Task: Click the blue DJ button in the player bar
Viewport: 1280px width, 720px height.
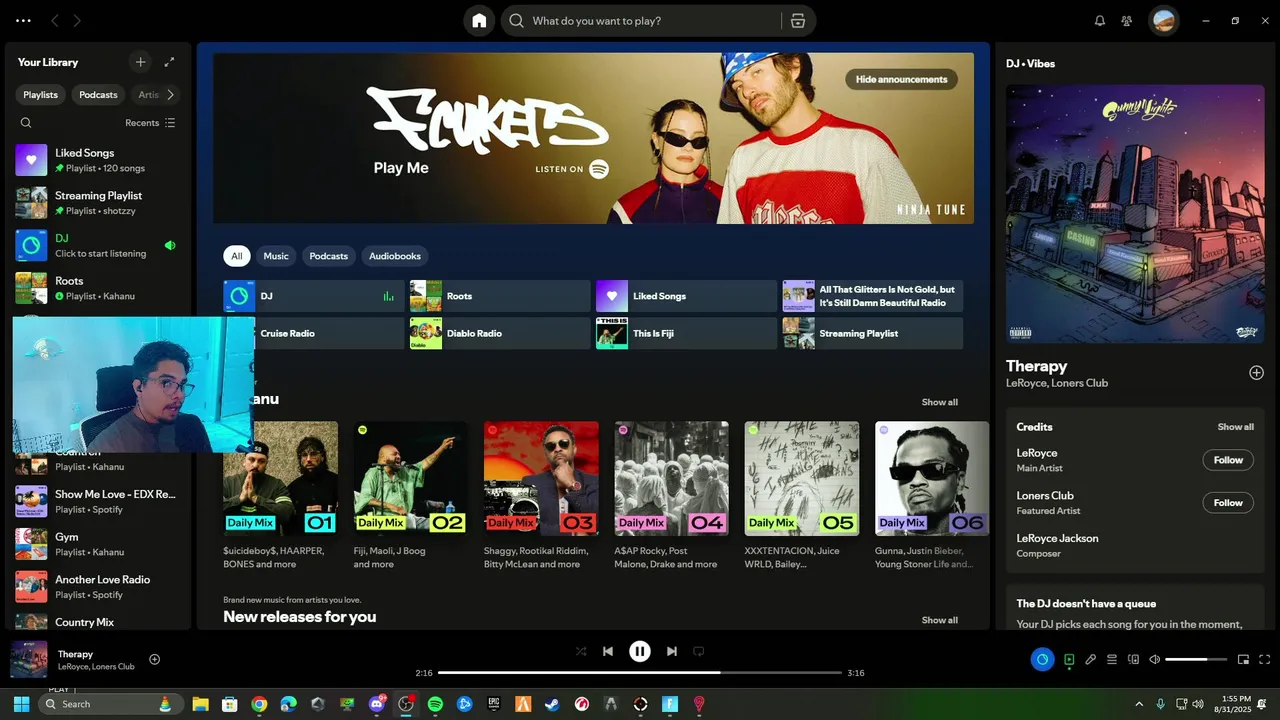Action: (1042, 659)
